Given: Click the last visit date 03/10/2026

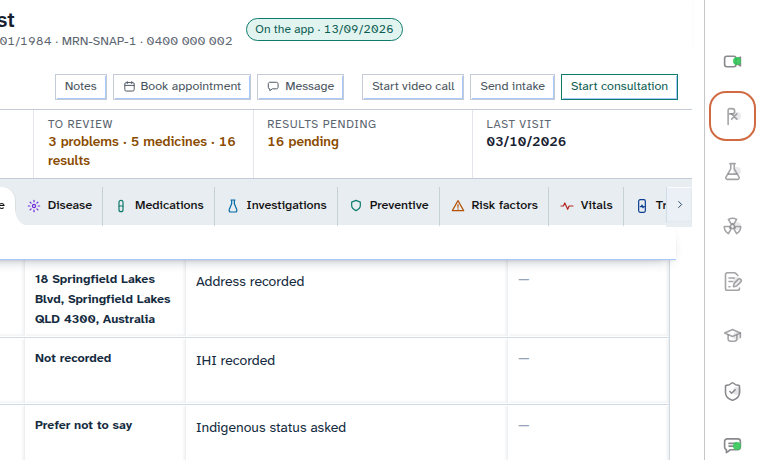Looking at the screenshot, I should 526,142.
